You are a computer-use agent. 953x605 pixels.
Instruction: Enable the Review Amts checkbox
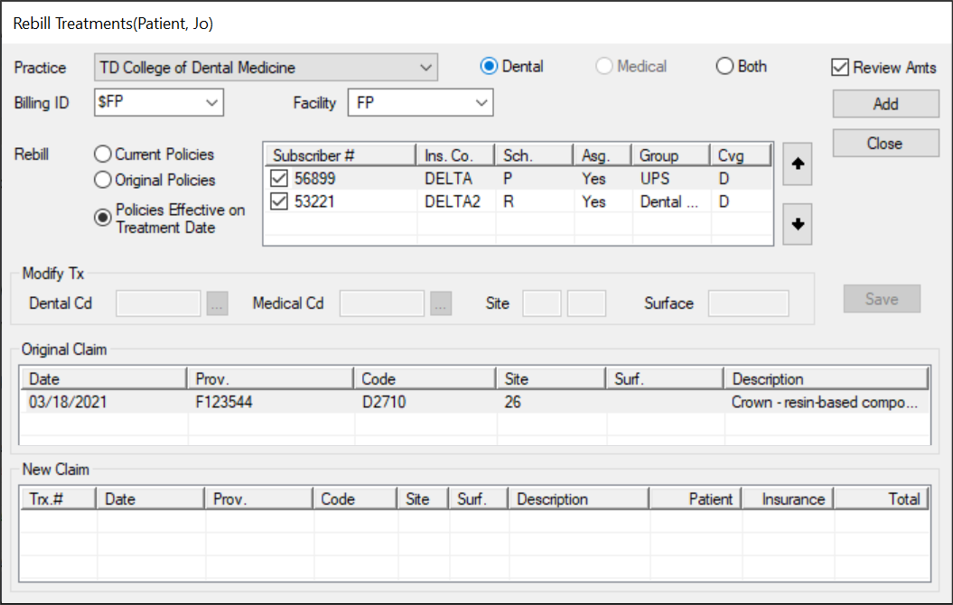pos(841,68)
